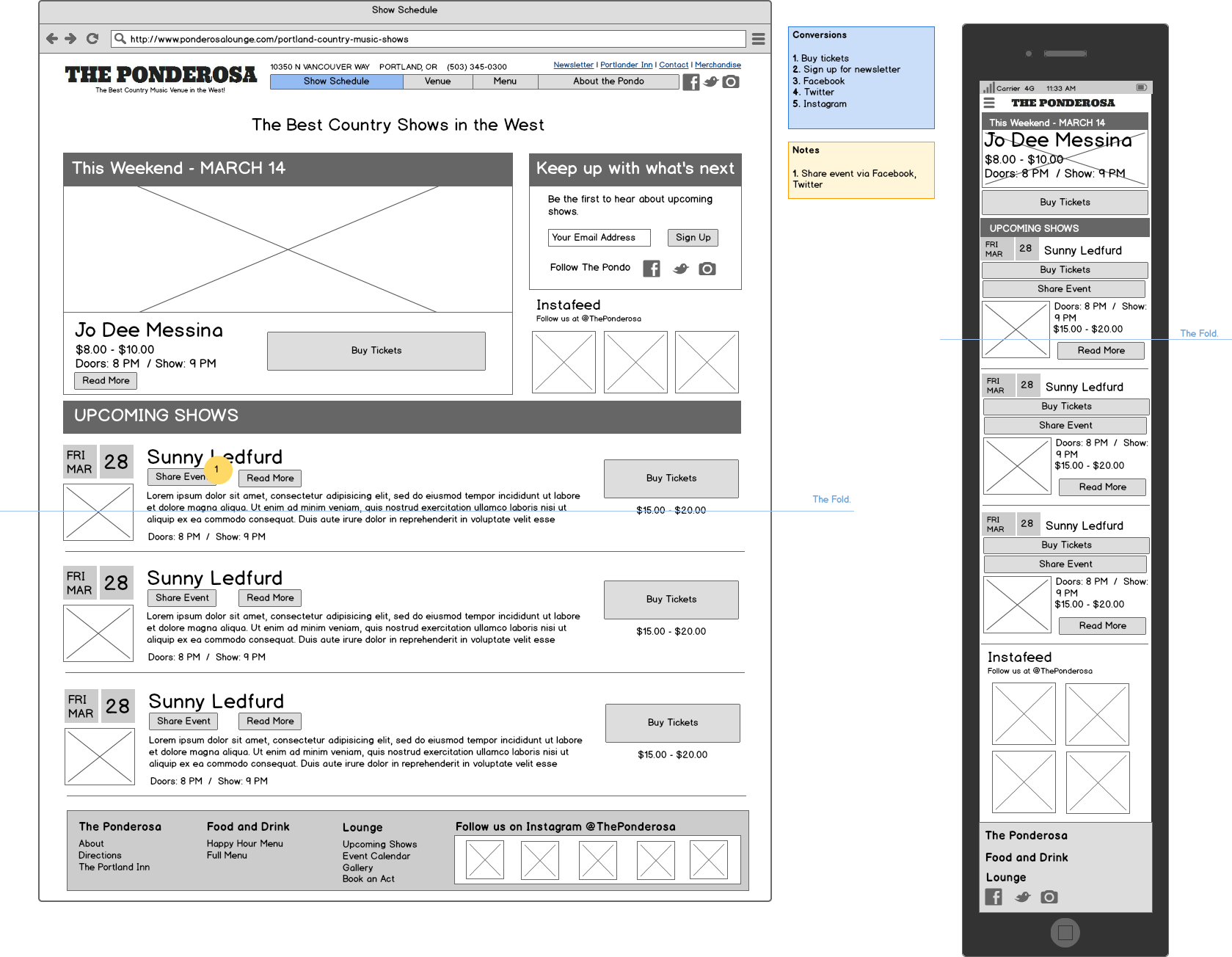Click Instagram camera icon in the mobile footer
This screenshot has height=957, width=1232.
[1049, 897]
